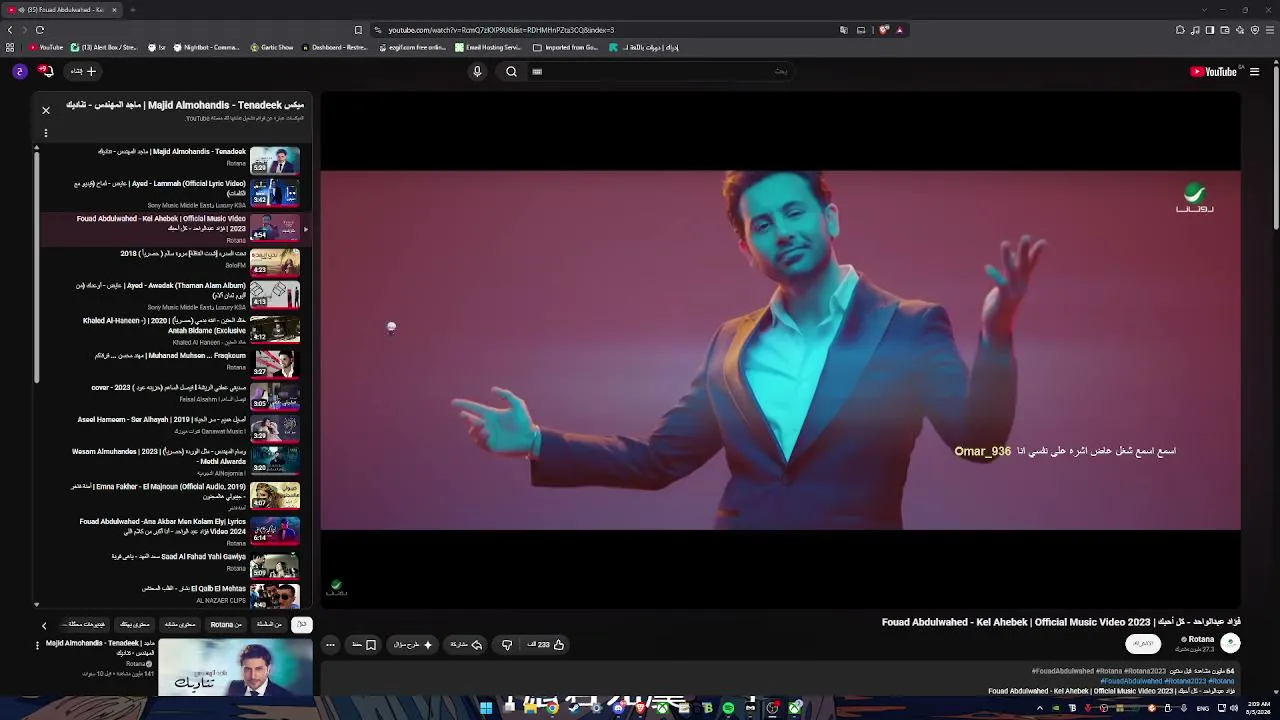The height and width of the screenshot is (720, 1280).
Task: Open playlist panel three-dot options
Action: [x=46, y=133]
